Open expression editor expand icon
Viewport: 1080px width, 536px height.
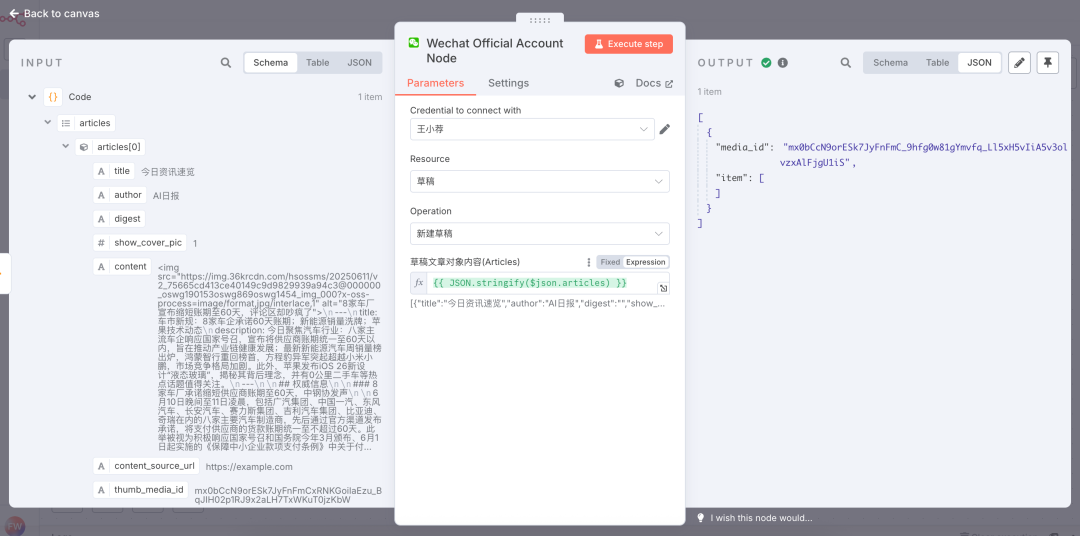point(662,288)
